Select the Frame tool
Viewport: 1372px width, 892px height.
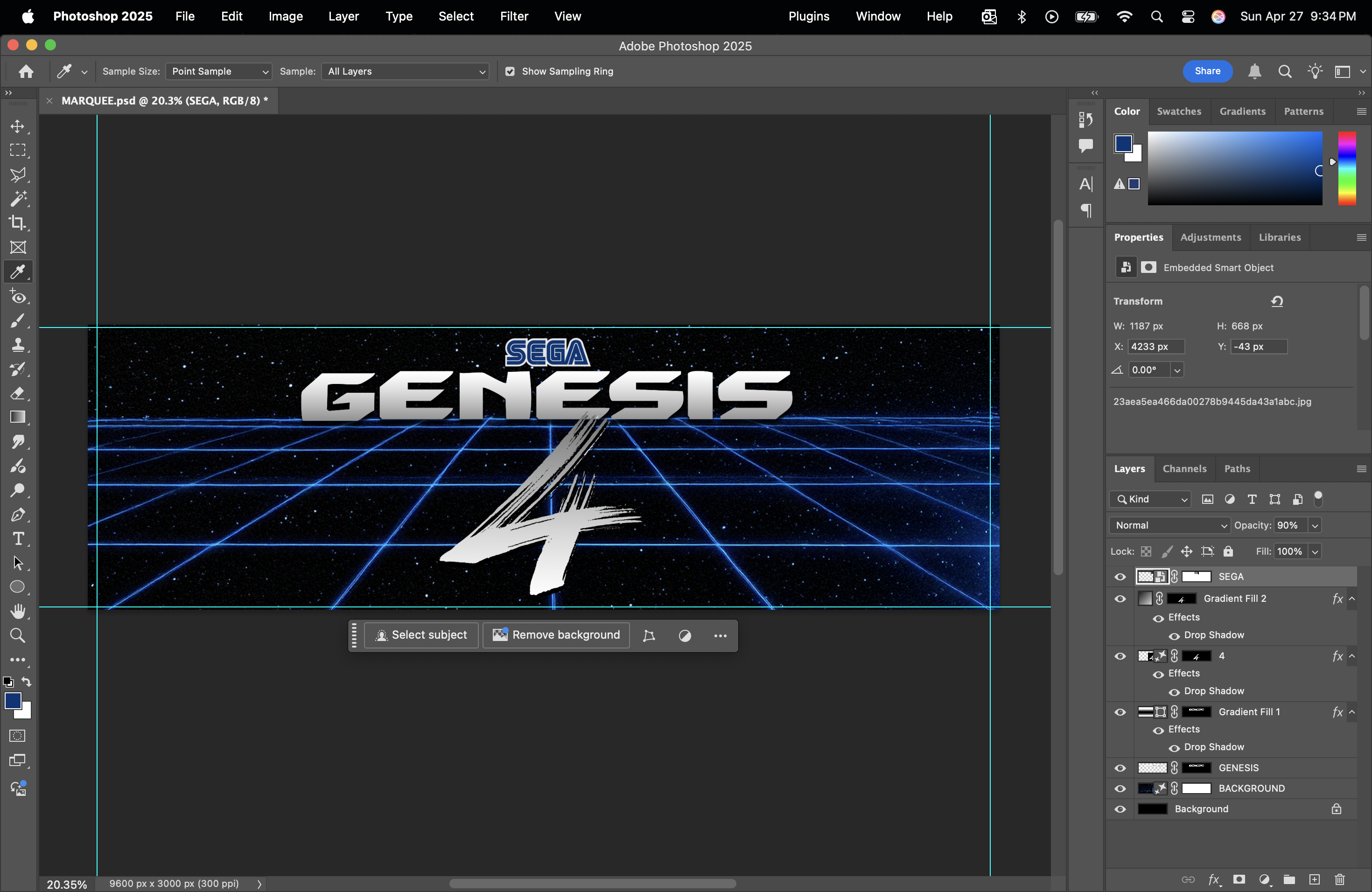pyautogui.click(x=18, y=247)
